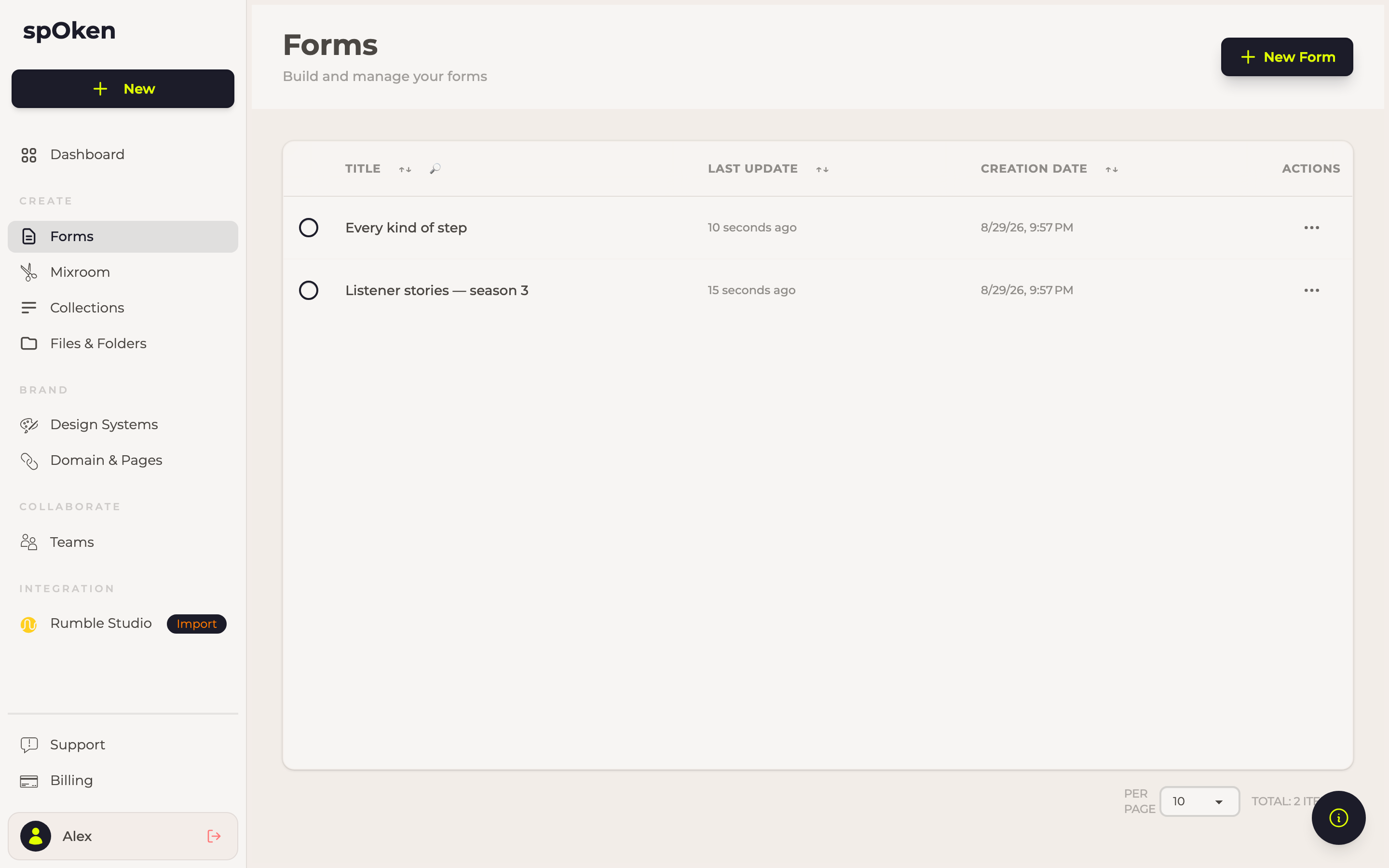Click the Creation Date column header
Viewport: 1389px width, 868px height.
(1034, 169)
